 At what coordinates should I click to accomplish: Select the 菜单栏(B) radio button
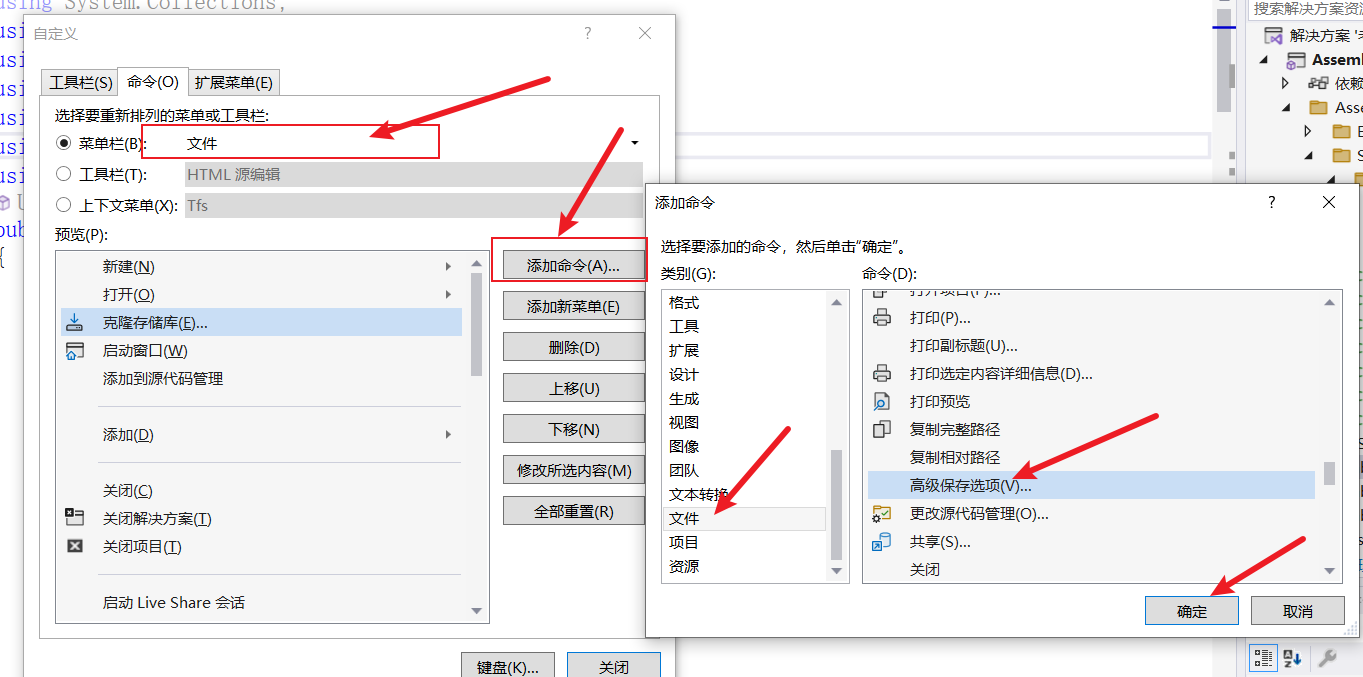64,144
